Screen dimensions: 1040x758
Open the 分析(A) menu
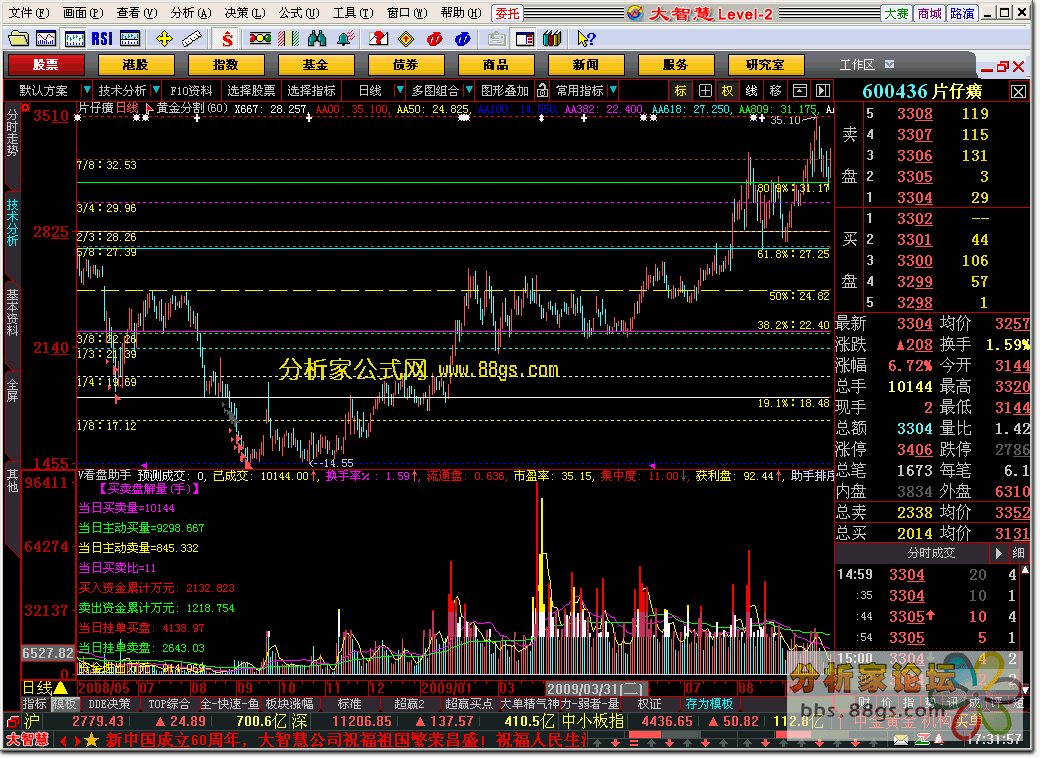click(x=190, y=13)
